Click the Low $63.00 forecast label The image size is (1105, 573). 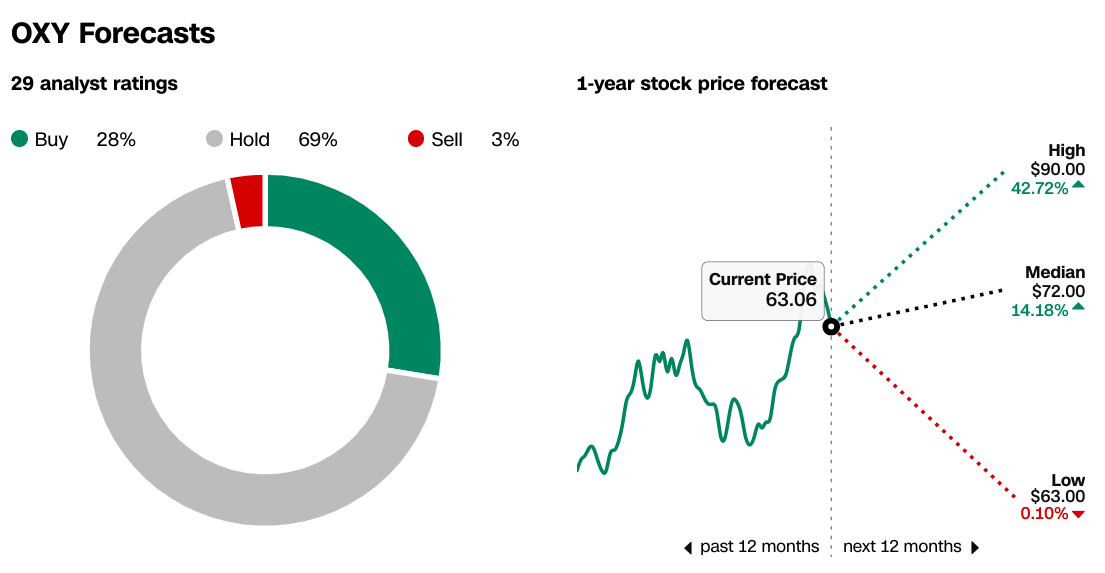tap(1052, 496)
